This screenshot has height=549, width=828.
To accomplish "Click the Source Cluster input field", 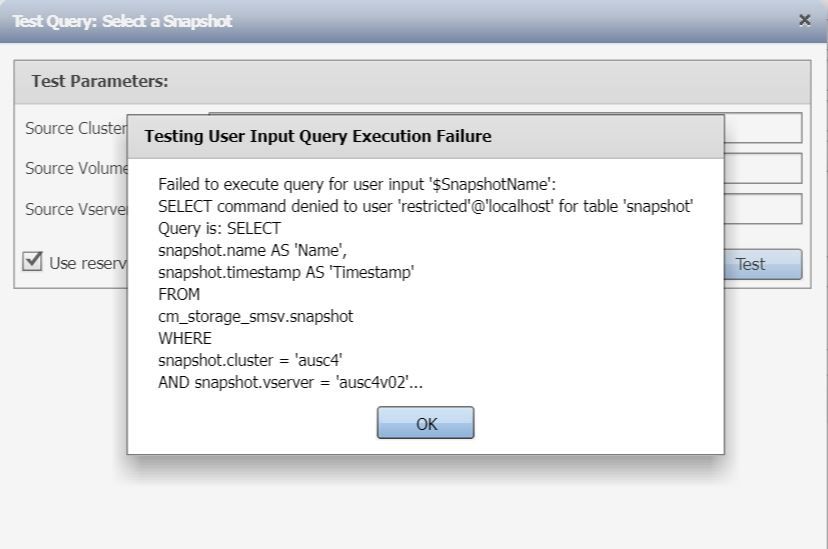I will tap(762, 128).
